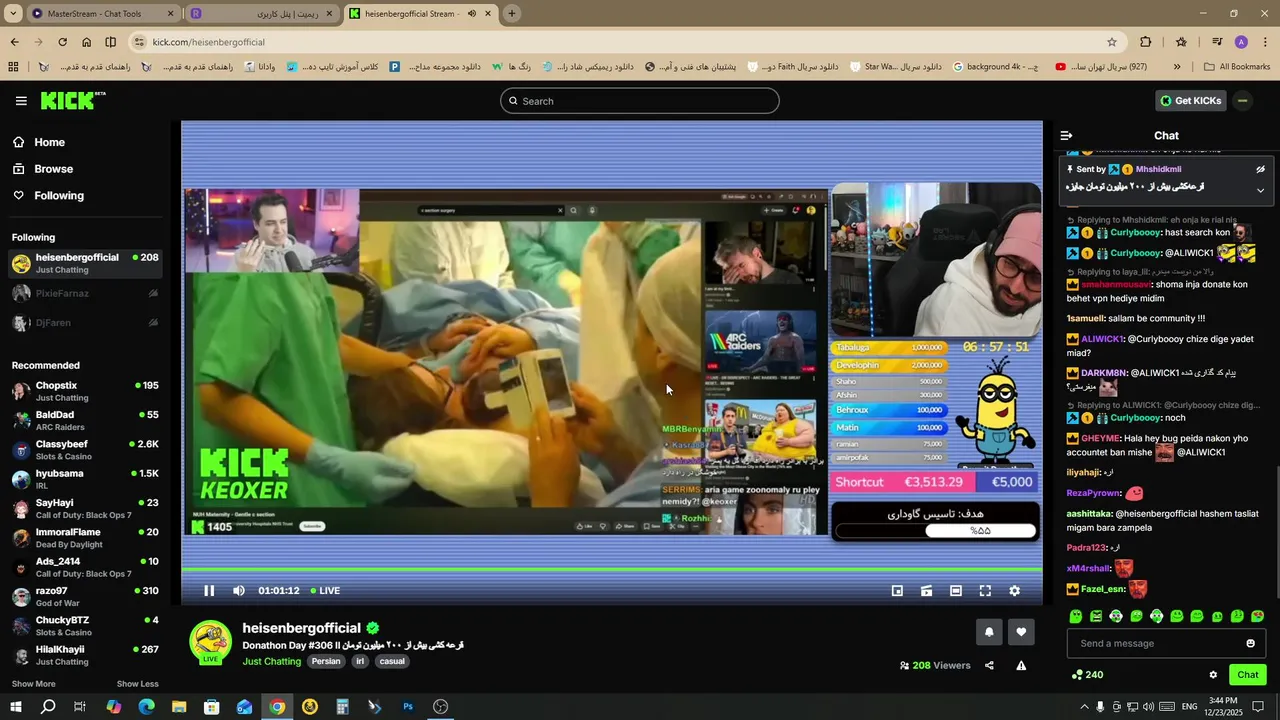
Task: Open the Kick sidebar hamburger menu
Action: 21,101
